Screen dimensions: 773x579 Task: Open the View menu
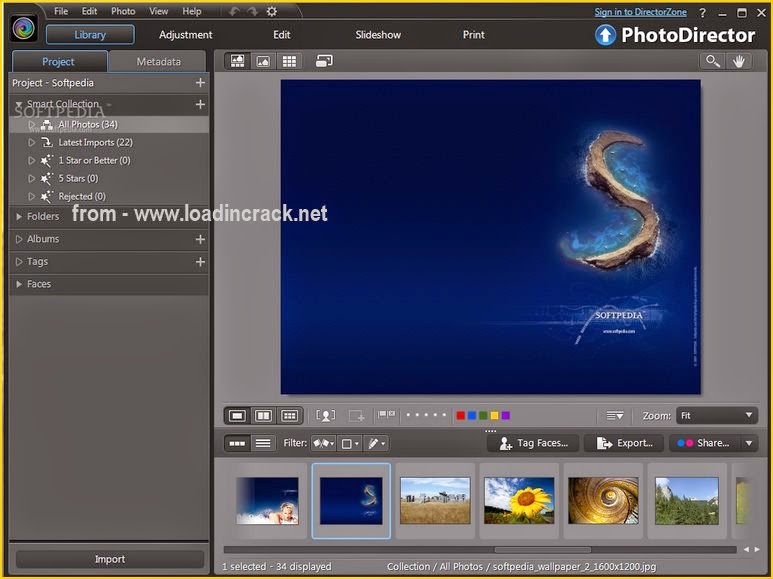[158, 11]
